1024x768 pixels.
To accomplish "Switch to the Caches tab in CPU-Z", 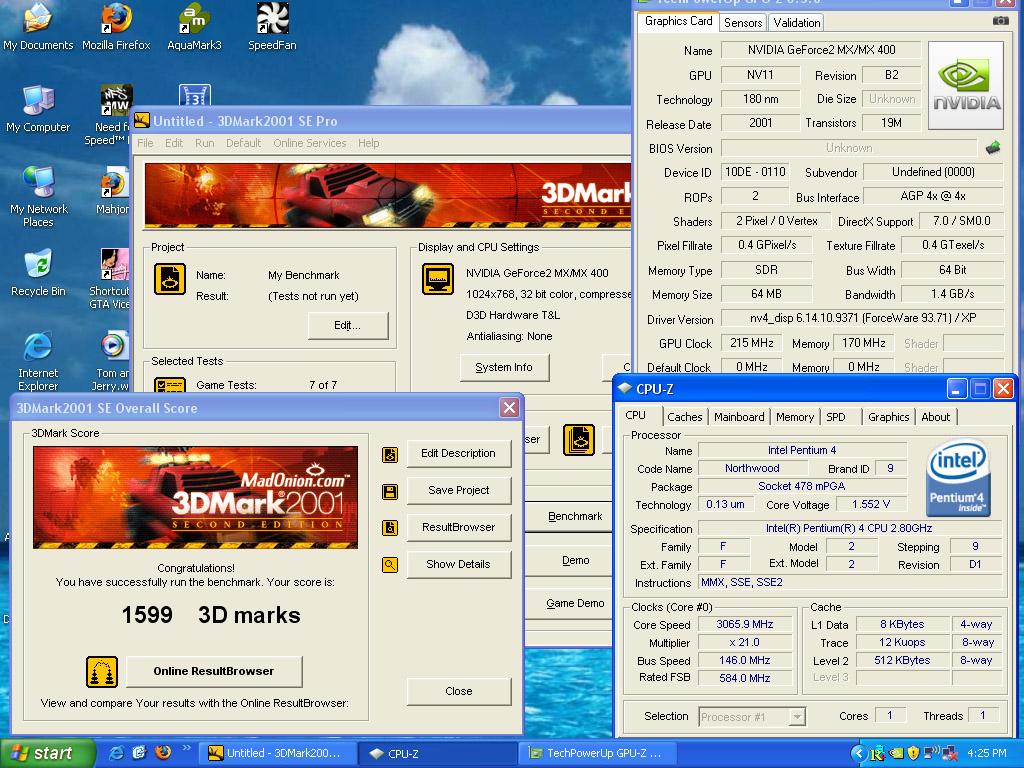I will (684, 417).
